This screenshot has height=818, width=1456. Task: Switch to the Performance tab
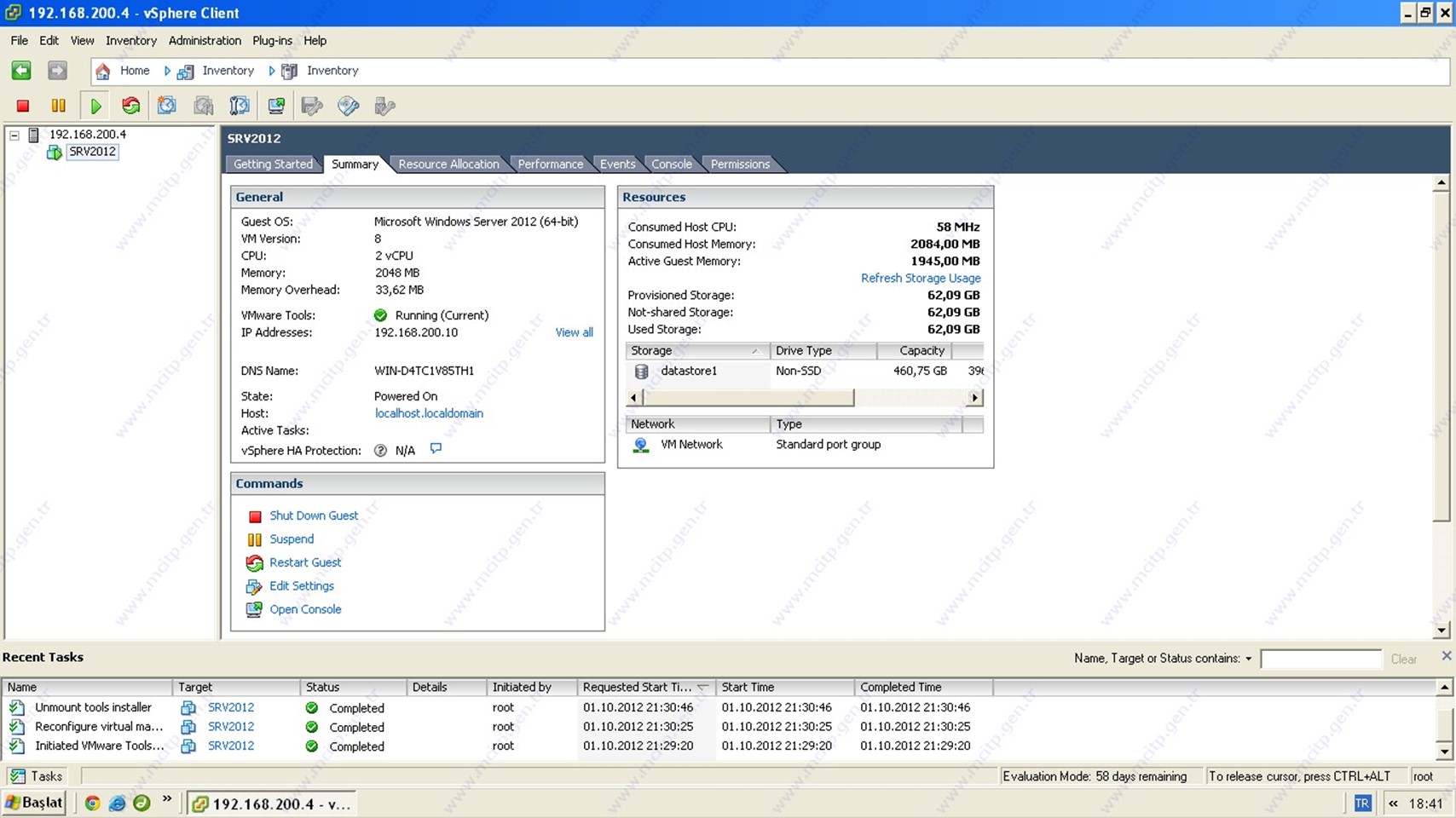coord(551,164)
